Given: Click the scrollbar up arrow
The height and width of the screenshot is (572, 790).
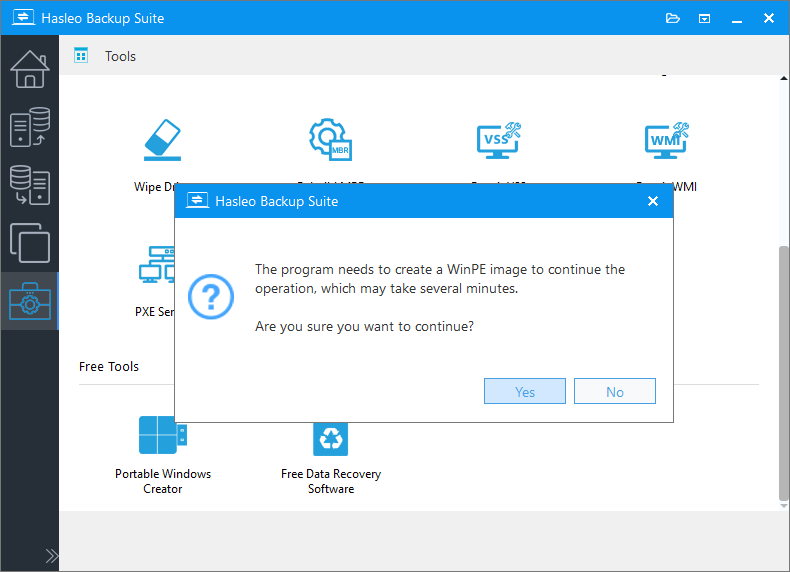Looking at the screenshot, I should pos(783,78).
